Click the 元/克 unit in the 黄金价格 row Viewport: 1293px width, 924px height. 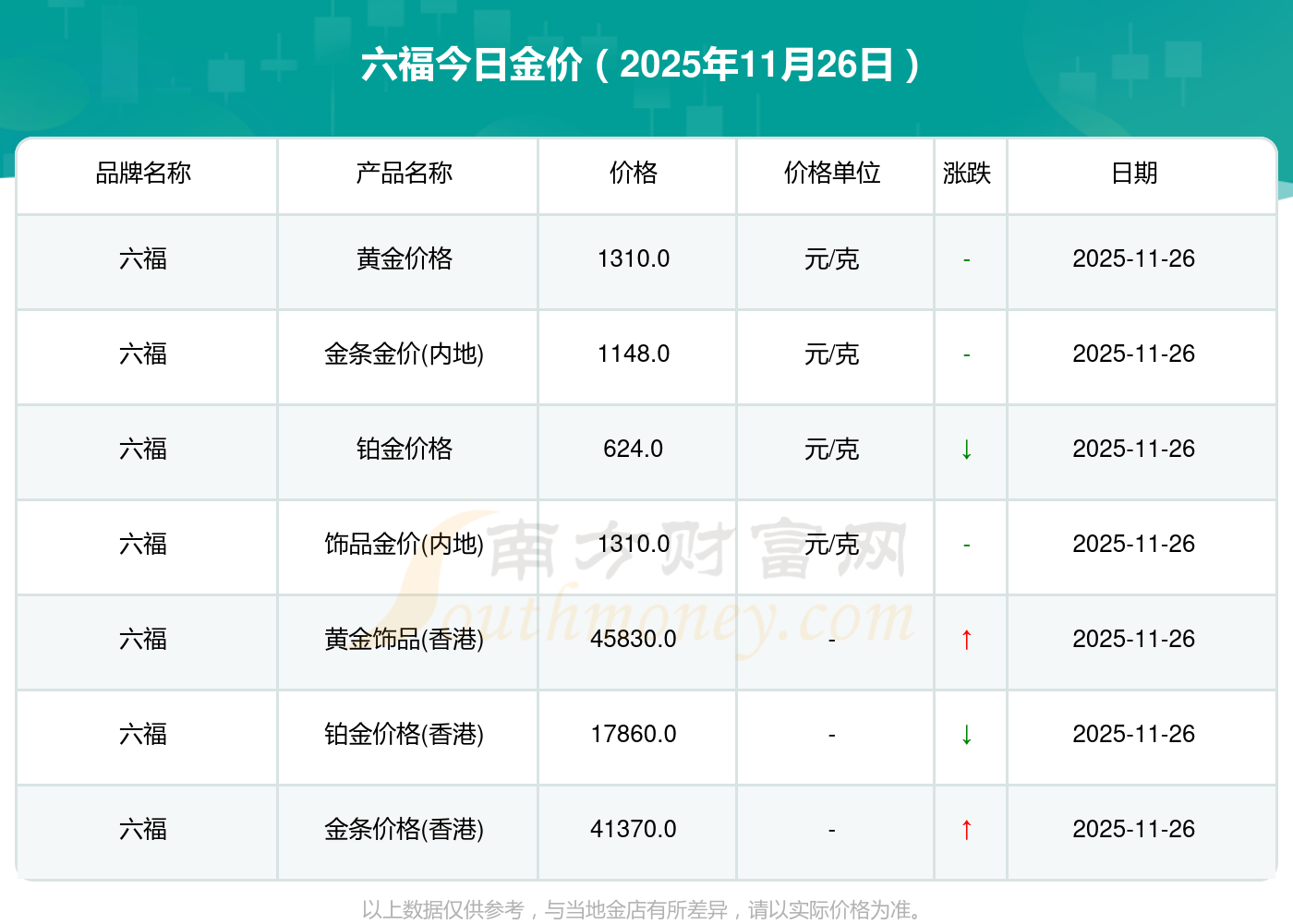coord(832,258)
